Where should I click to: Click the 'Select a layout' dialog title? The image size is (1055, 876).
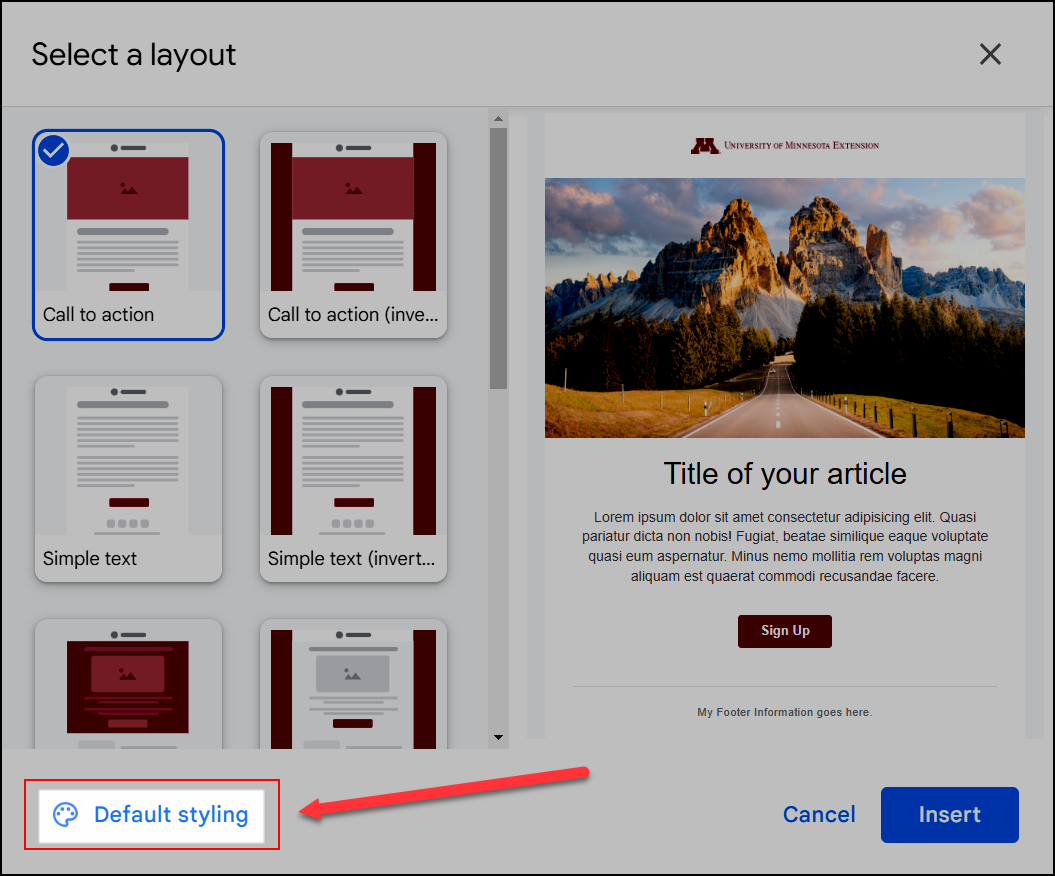[x=134, y=55]
